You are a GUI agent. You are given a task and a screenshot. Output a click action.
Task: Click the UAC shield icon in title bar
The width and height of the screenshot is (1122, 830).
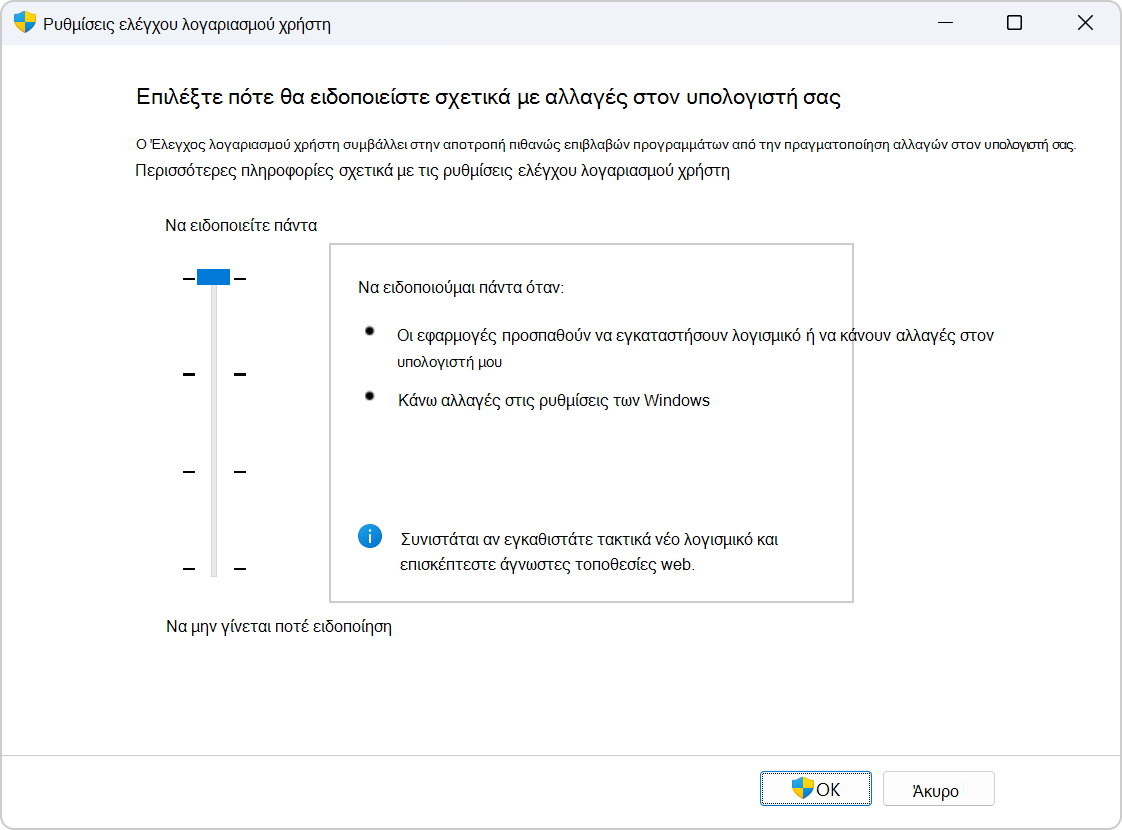point(25,23)
